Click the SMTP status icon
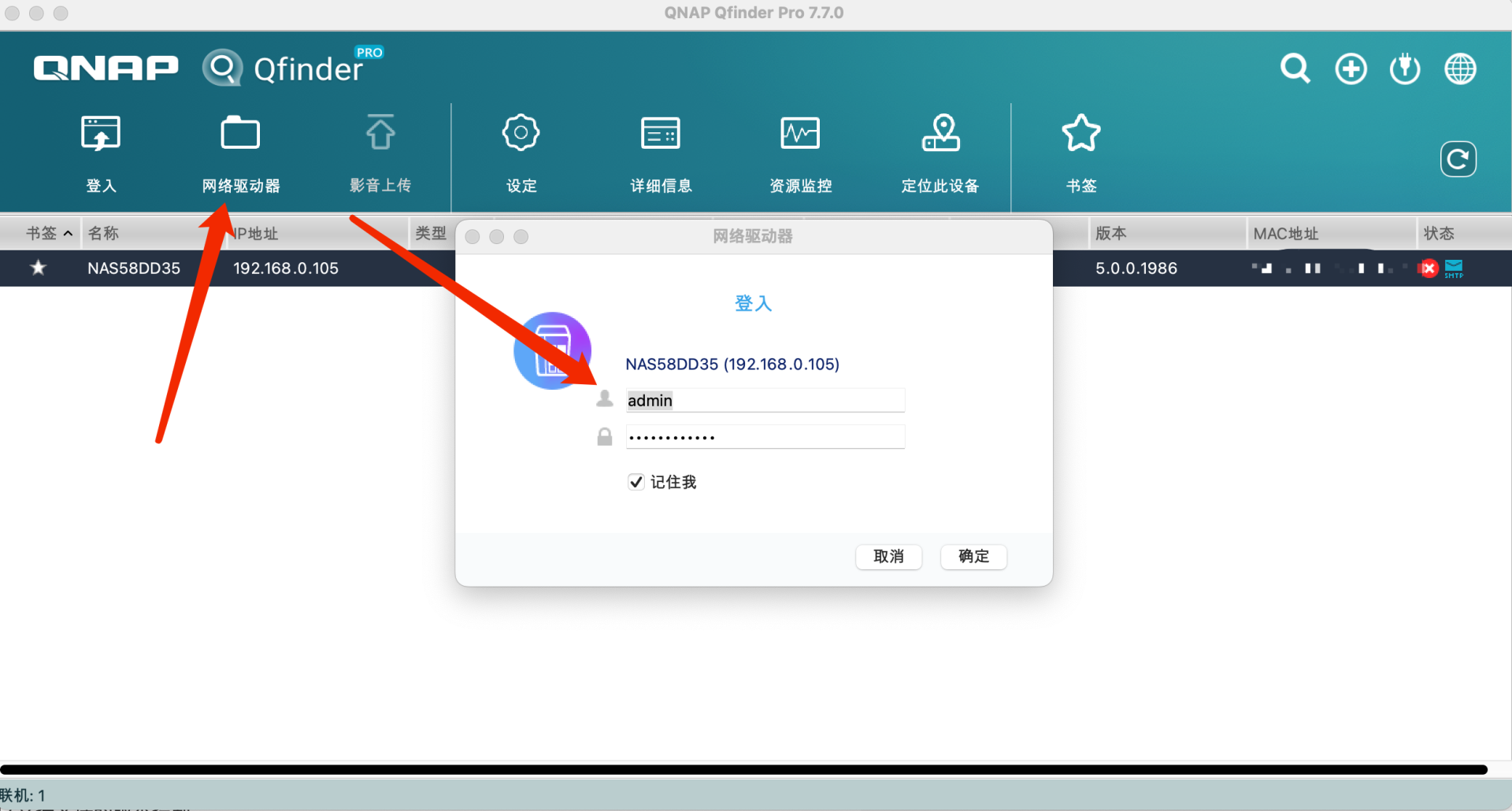 pyautogui.click(x=1454, y=268)
